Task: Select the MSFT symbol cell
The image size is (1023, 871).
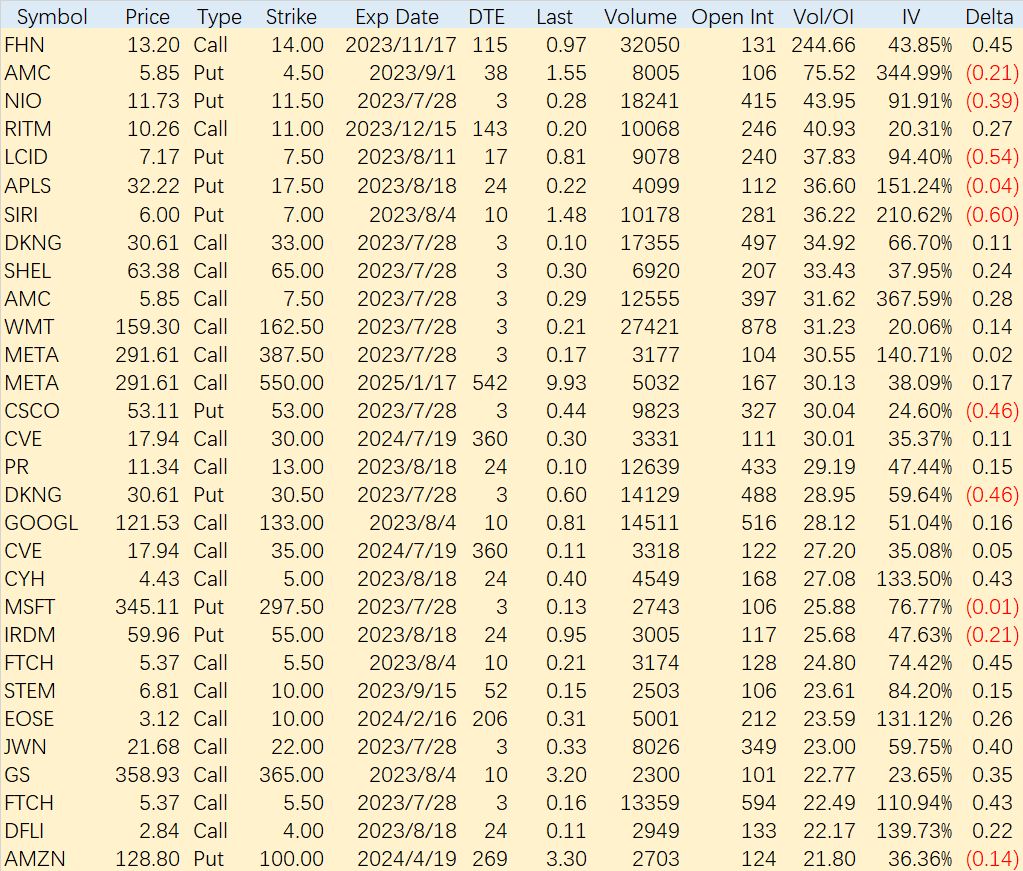Action: click(29, 607)
